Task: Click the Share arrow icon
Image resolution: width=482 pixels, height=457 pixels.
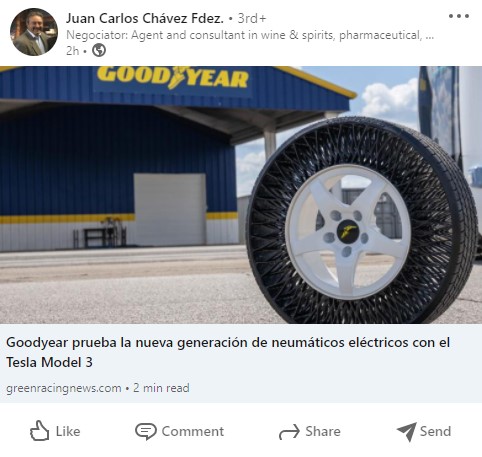Action: tap(289, 432)
